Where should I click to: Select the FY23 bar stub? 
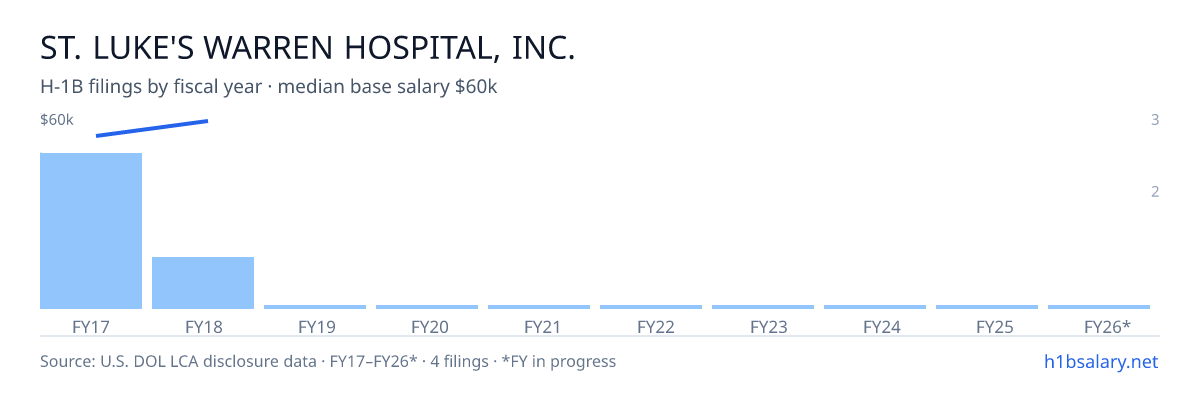click(x=763, y=307)
